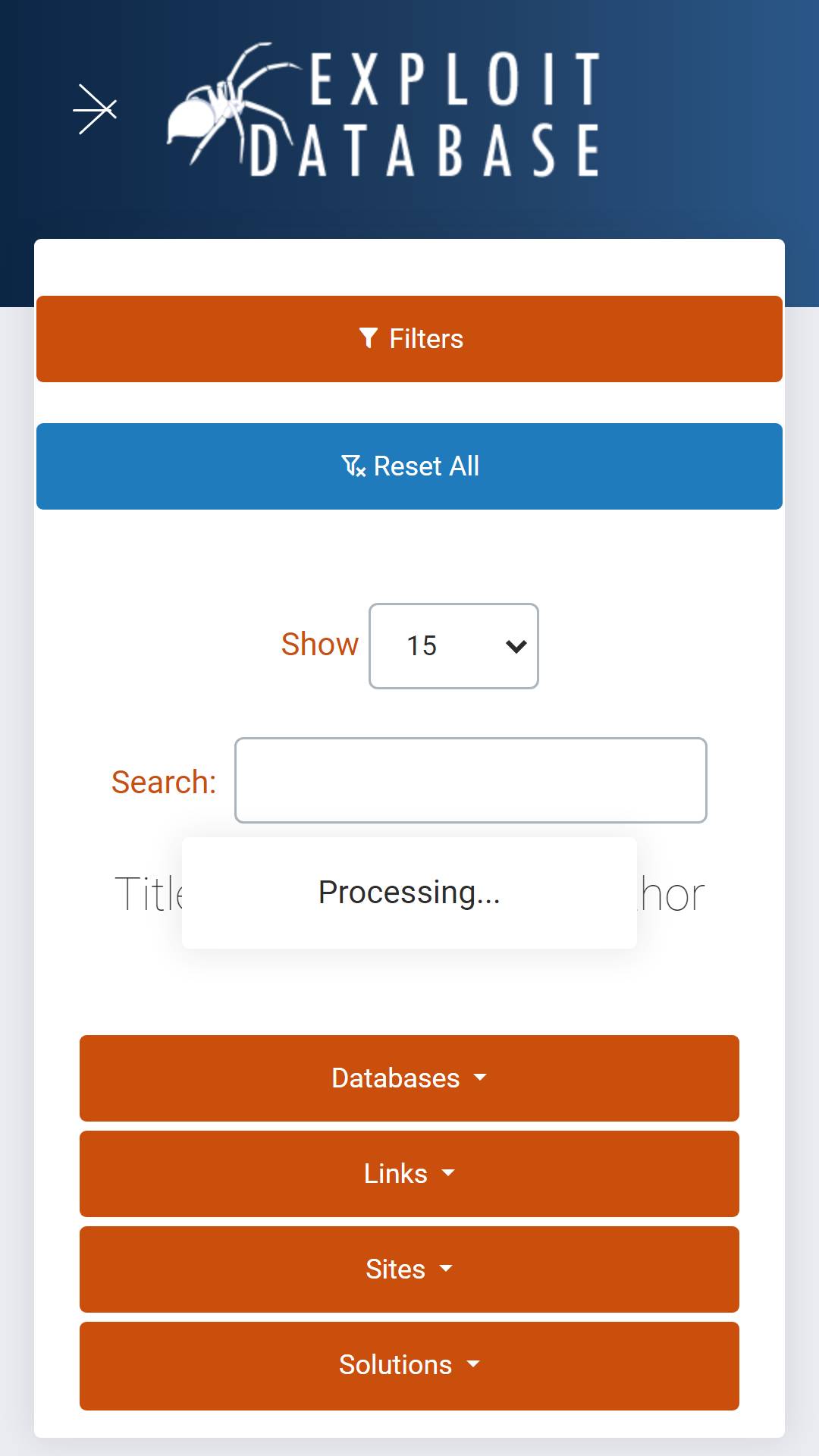
Task: Click the EXPLOIT DATABASE title text
Action: (425, 114)
